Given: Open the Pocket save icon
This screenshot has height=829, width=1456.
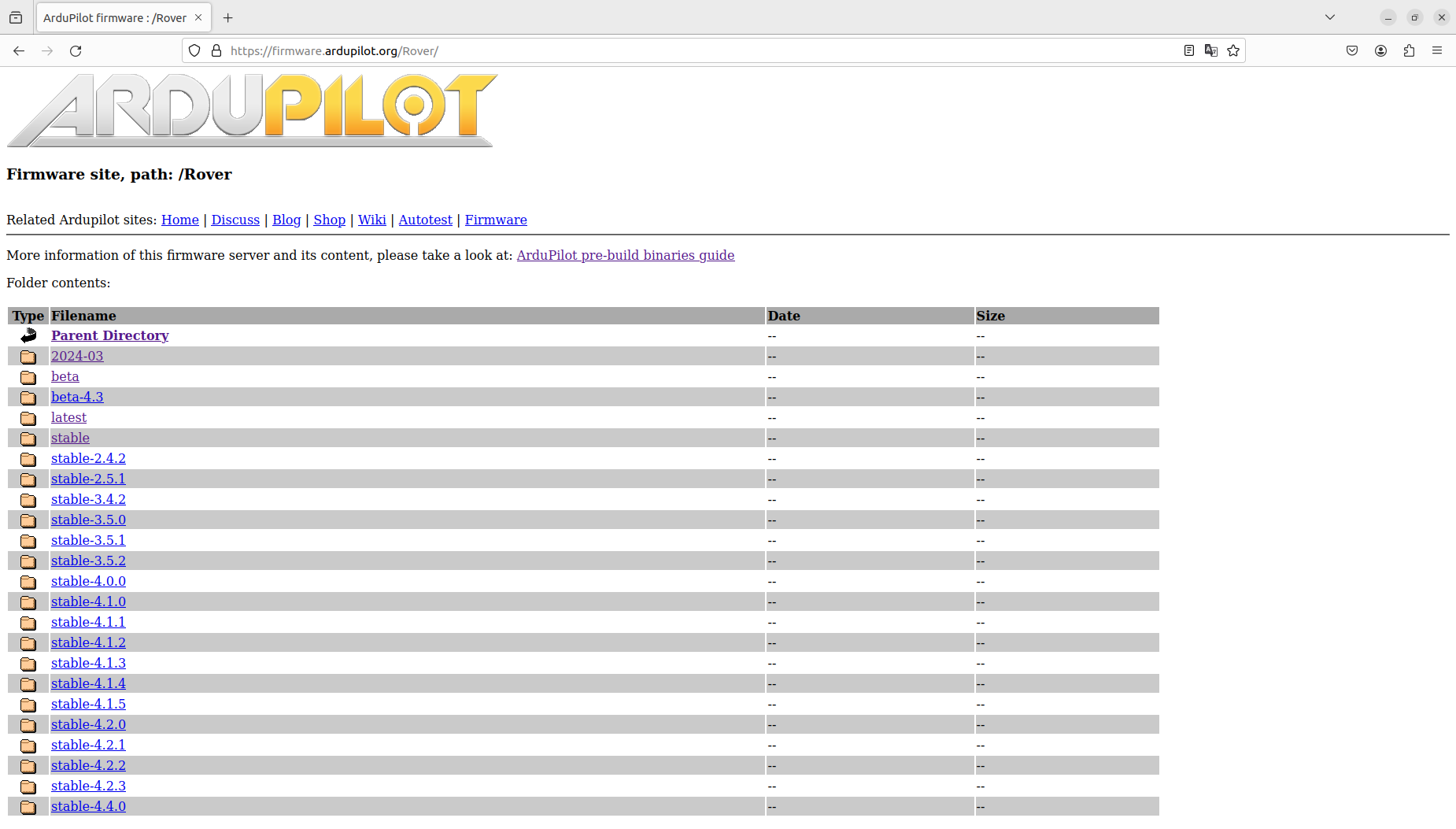Looking at the screenshot, I should (x=1352, y=51).
